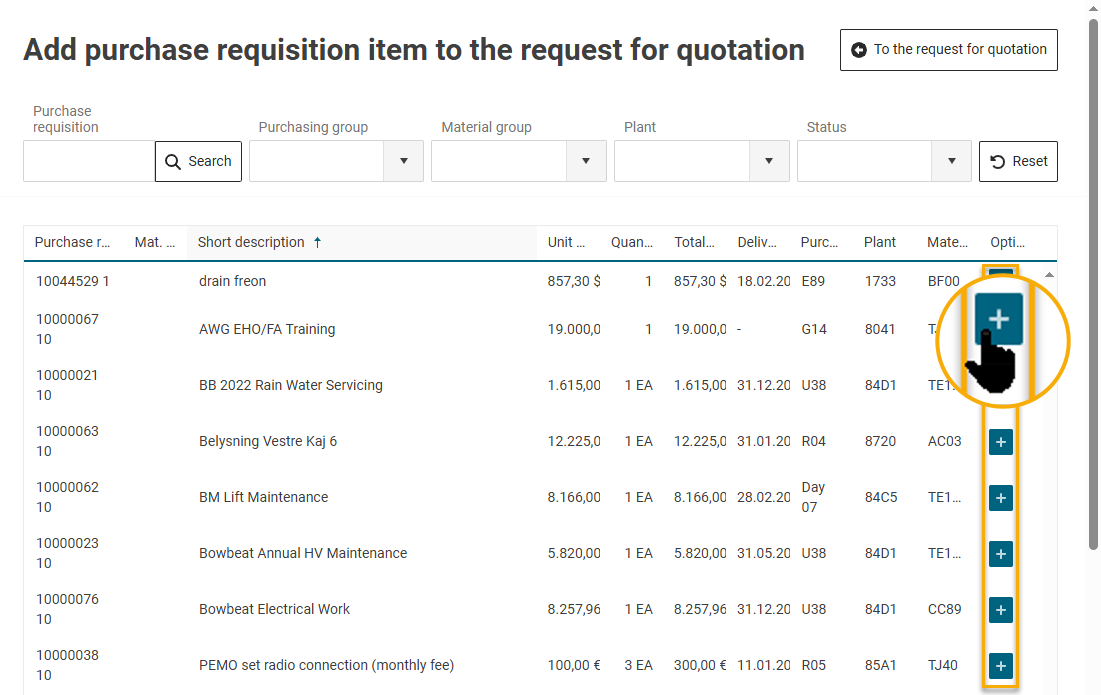Focus the Purchase requisition search field
Screen dimensions: 1101x695
89,161
